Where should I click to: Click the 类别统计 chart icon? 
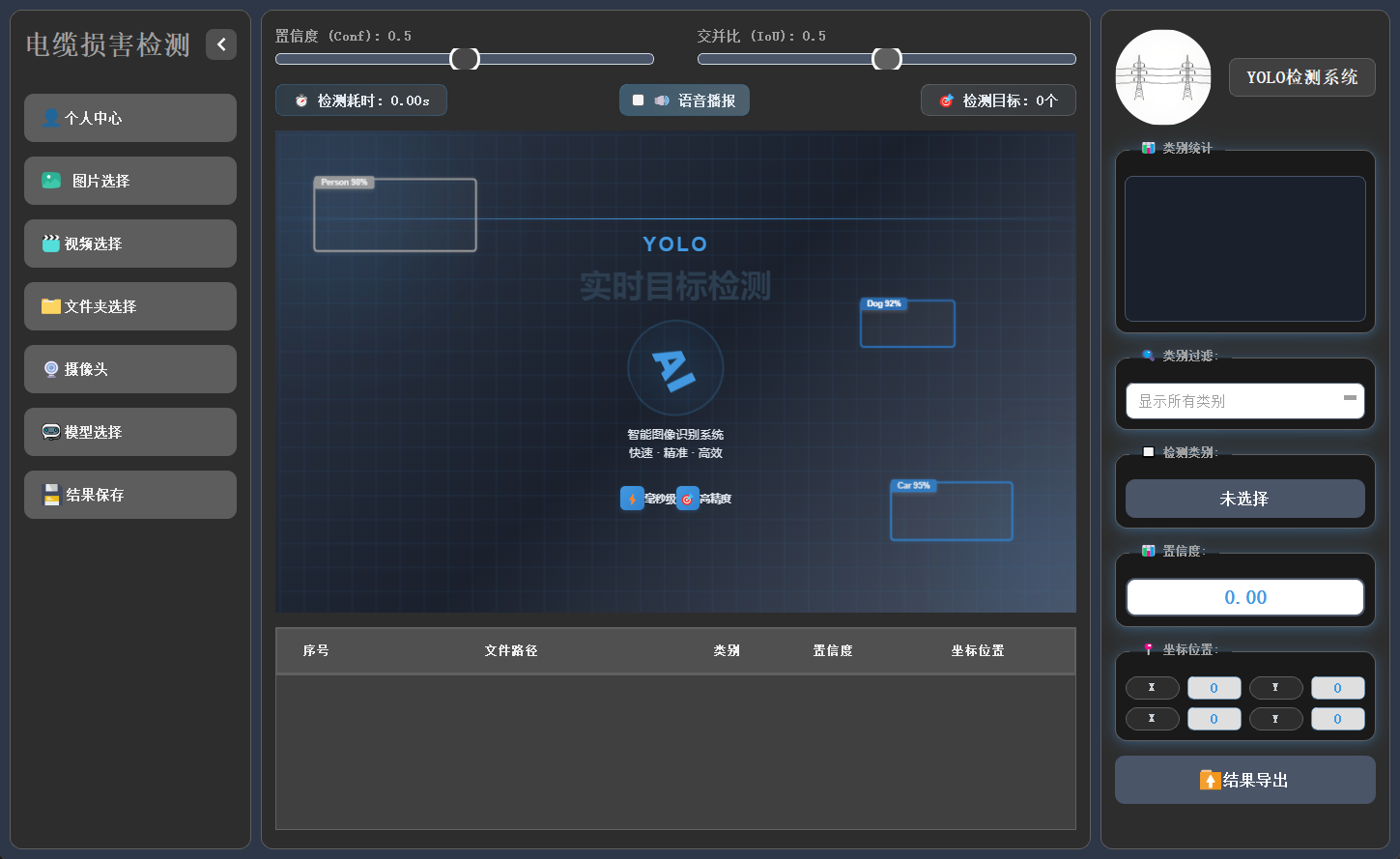tap(1148, 148)
